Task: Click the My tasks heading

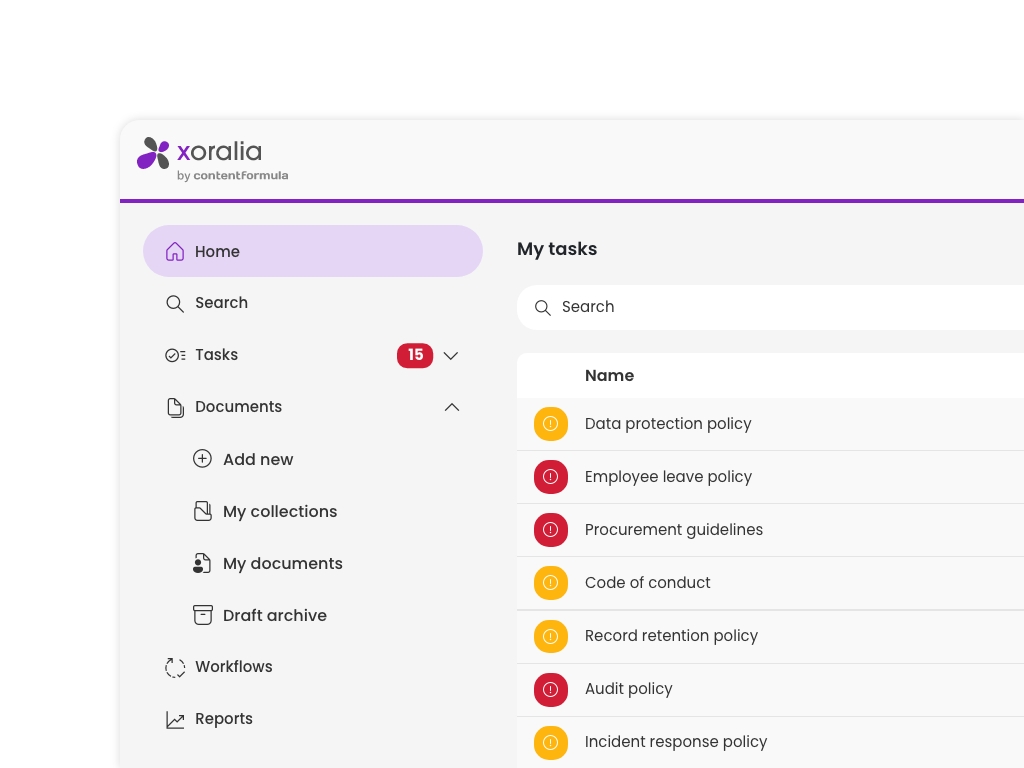Action: coord(557,249)
